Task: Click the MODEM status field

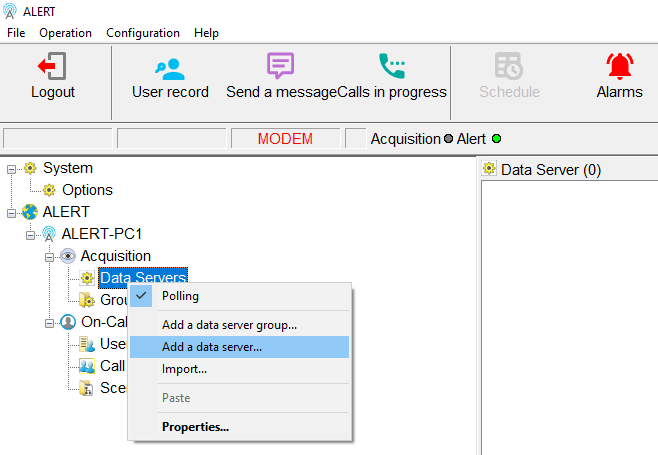Action: (x=285, y=139)
